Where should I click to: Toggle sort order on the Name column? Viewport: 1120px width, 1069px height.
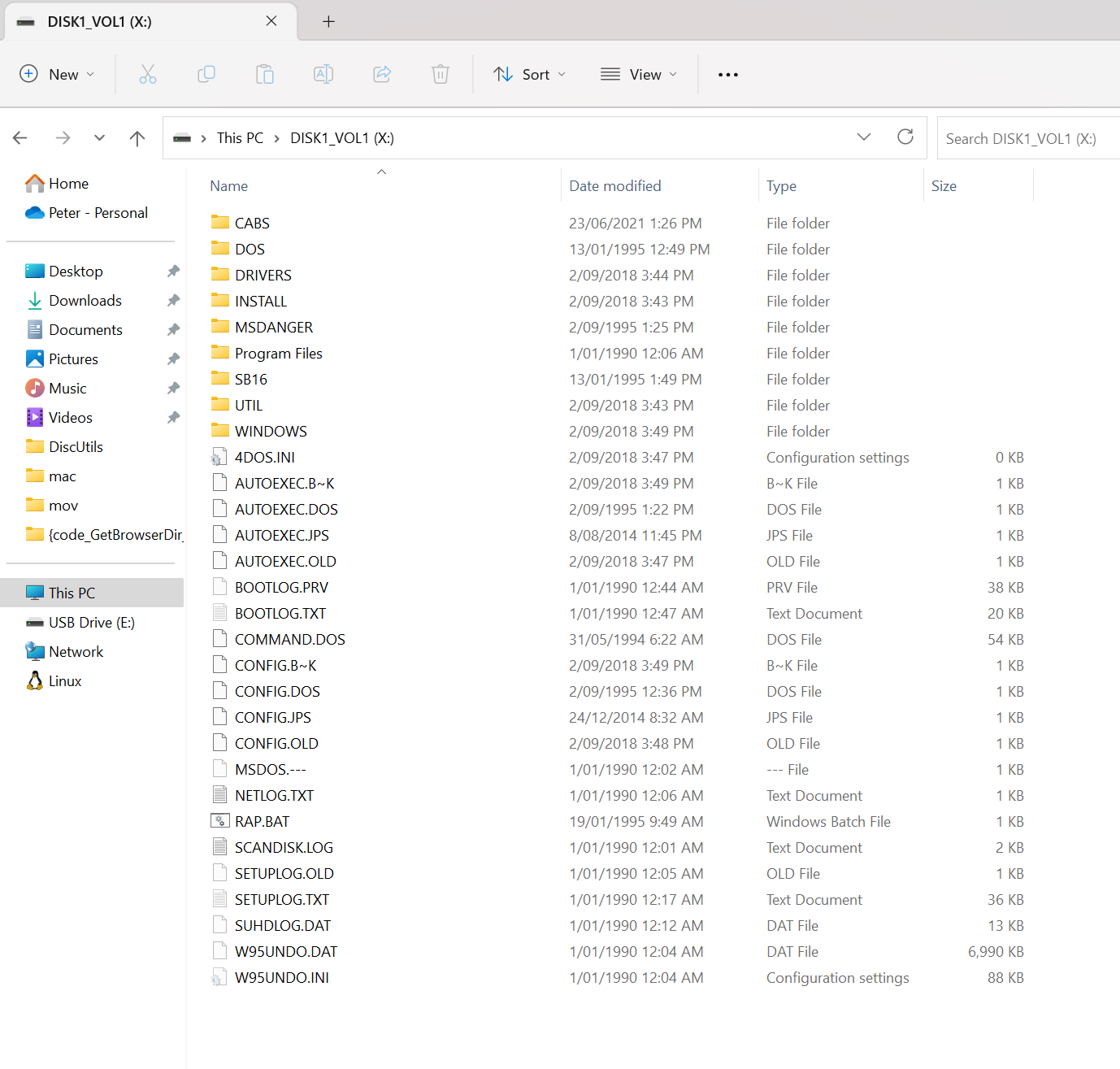tap(228, 185)
